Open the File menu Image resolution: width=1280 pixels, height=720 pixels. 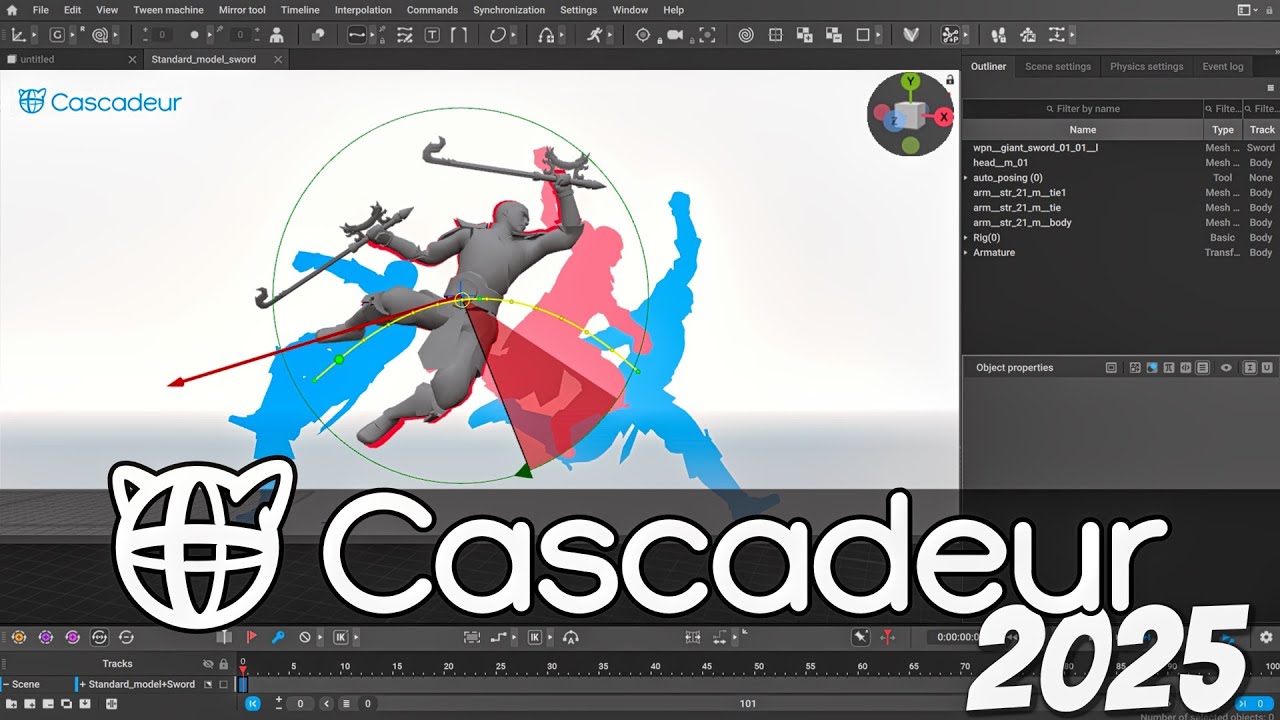[x=40, y=10]
